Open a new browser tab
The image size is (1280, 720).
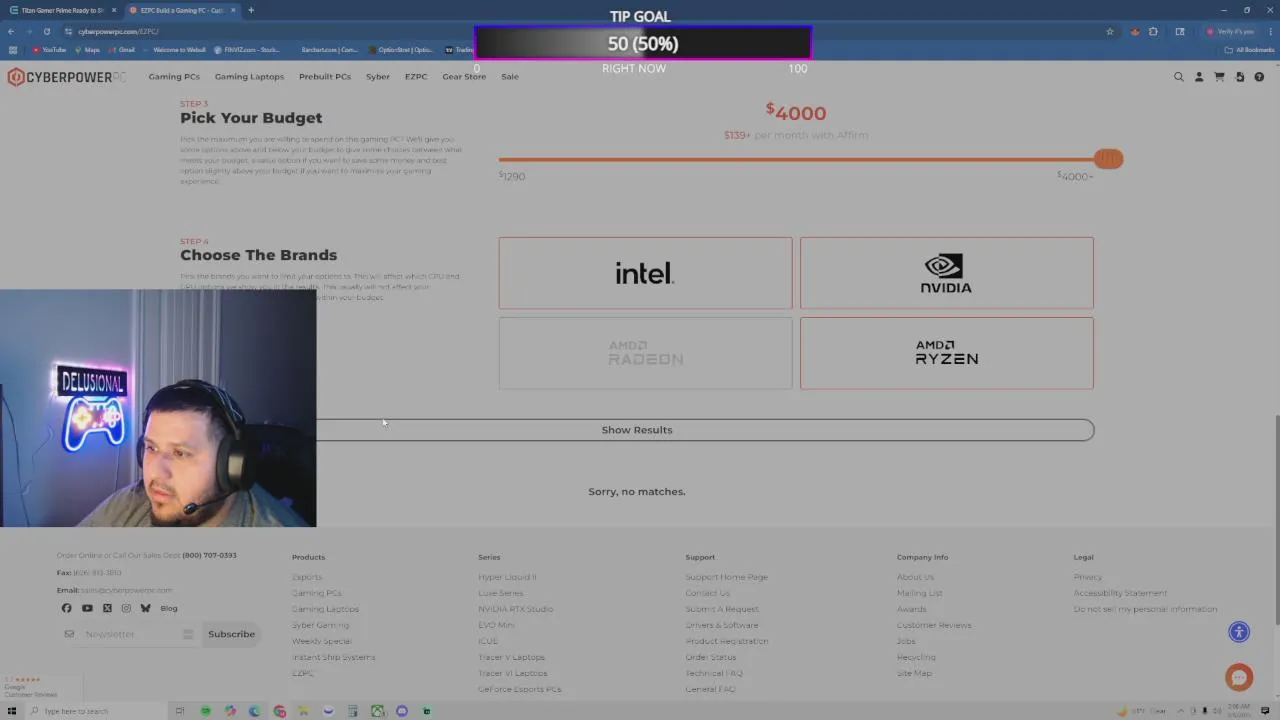pyautogui.click(x=251, y=10)
